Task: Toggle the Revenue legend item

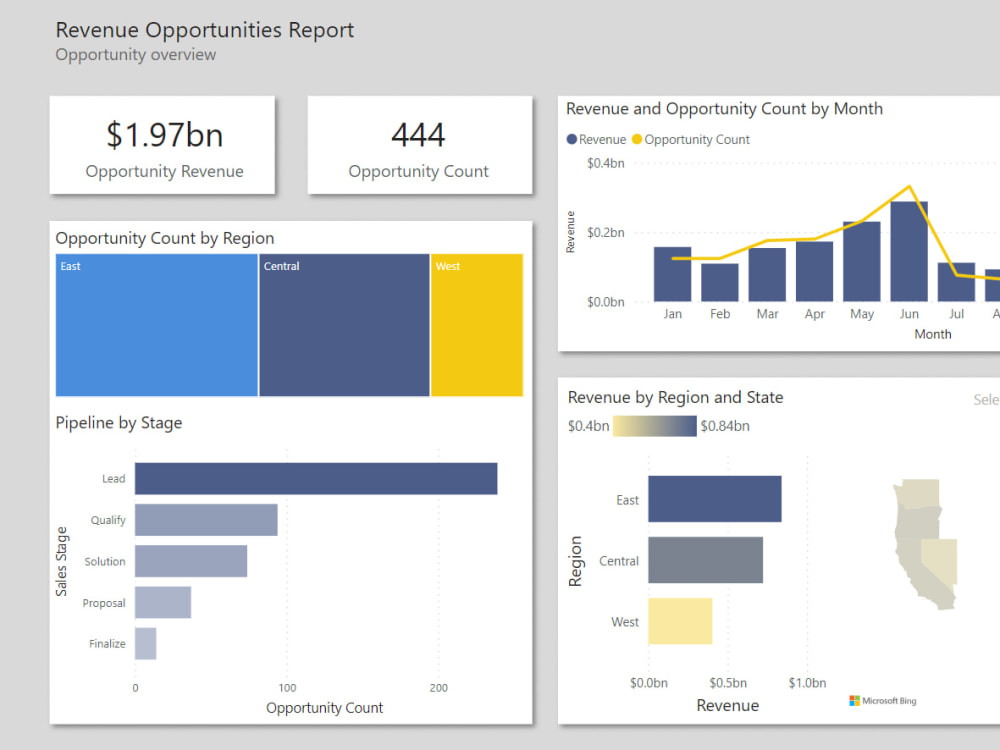Action: pyautogui.click(x=595, y=139)
